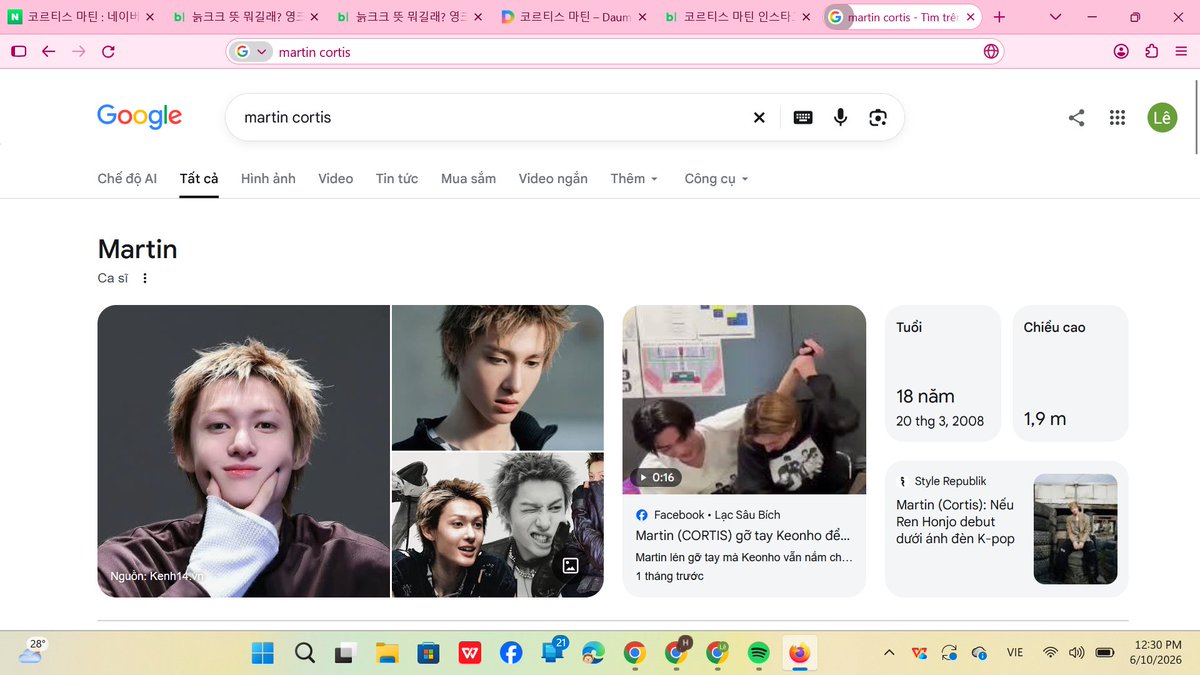Screen dimensions: 1200x675
Task: Open the browser profile account icon
Action: click(x=1121, y=52)
